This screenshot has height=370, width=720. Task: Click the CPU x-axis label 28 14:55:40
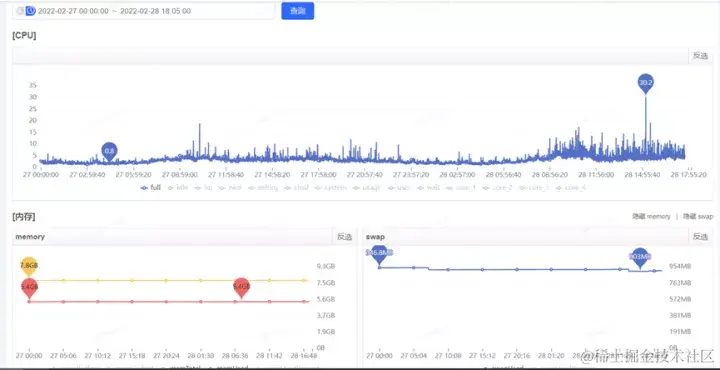tap(642, 175)
